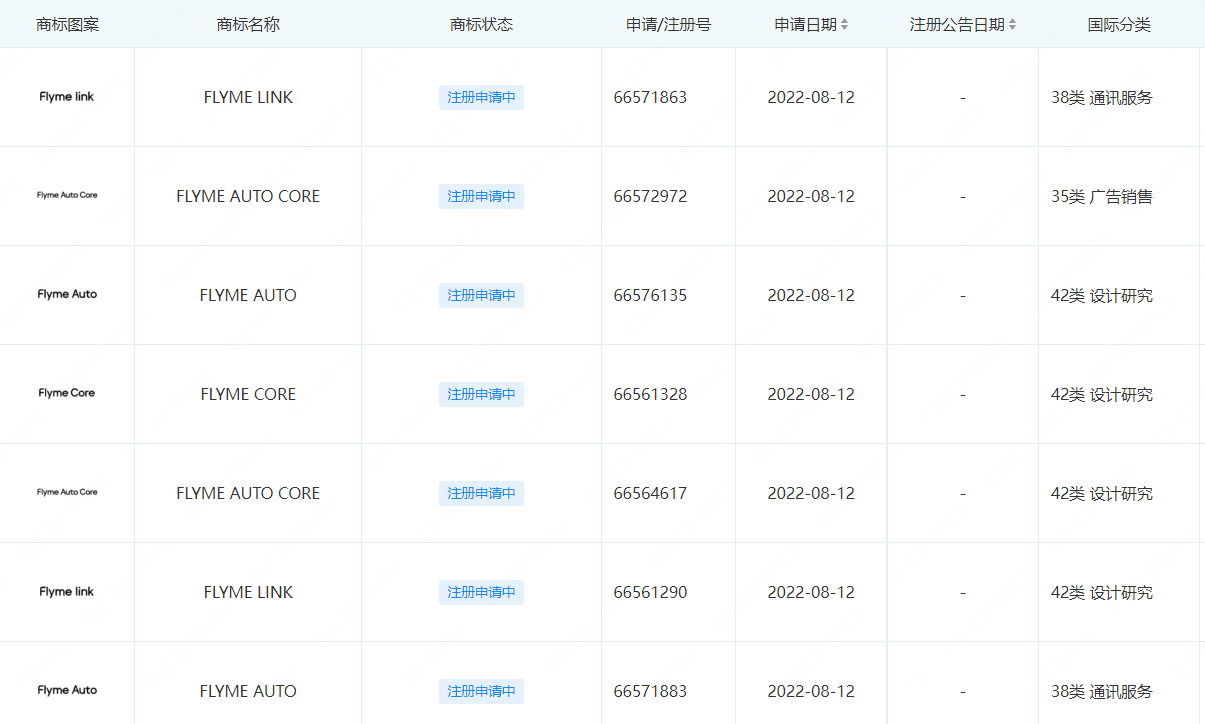This screenshot has height=724, width=1205.
Task: Click date 2022-08-12 in 66561328 row
Action: pyautogui.click(x=811, y=395)
